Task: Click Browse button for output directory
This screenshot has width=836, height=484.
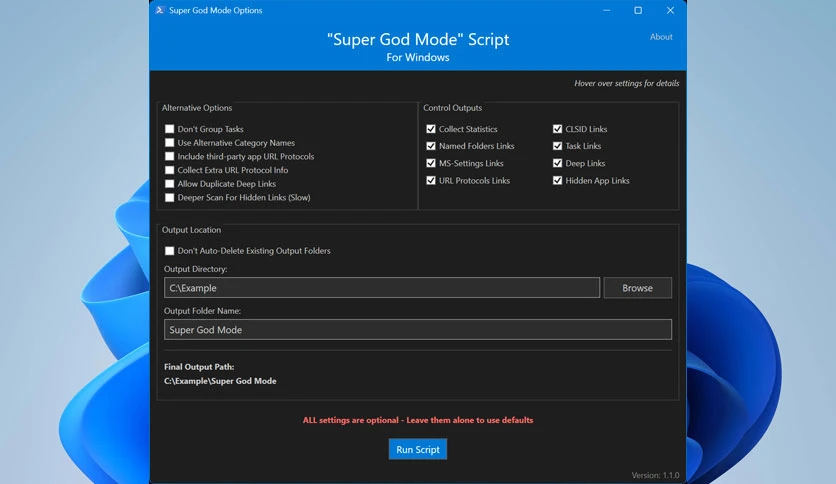Action: tap(638, 288)
